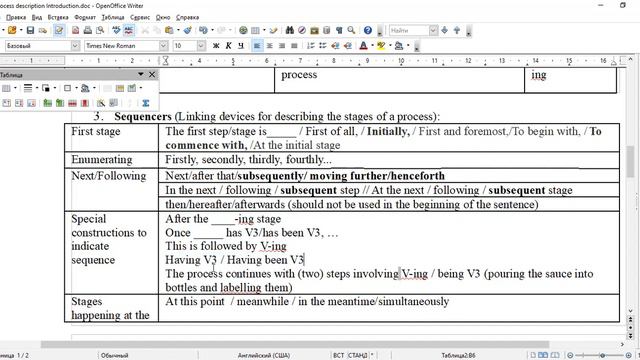This screenshot has height=360, width=640.
Task: Open the undo history dropdown
Action: pyautogui.click(x=212, y=30)
